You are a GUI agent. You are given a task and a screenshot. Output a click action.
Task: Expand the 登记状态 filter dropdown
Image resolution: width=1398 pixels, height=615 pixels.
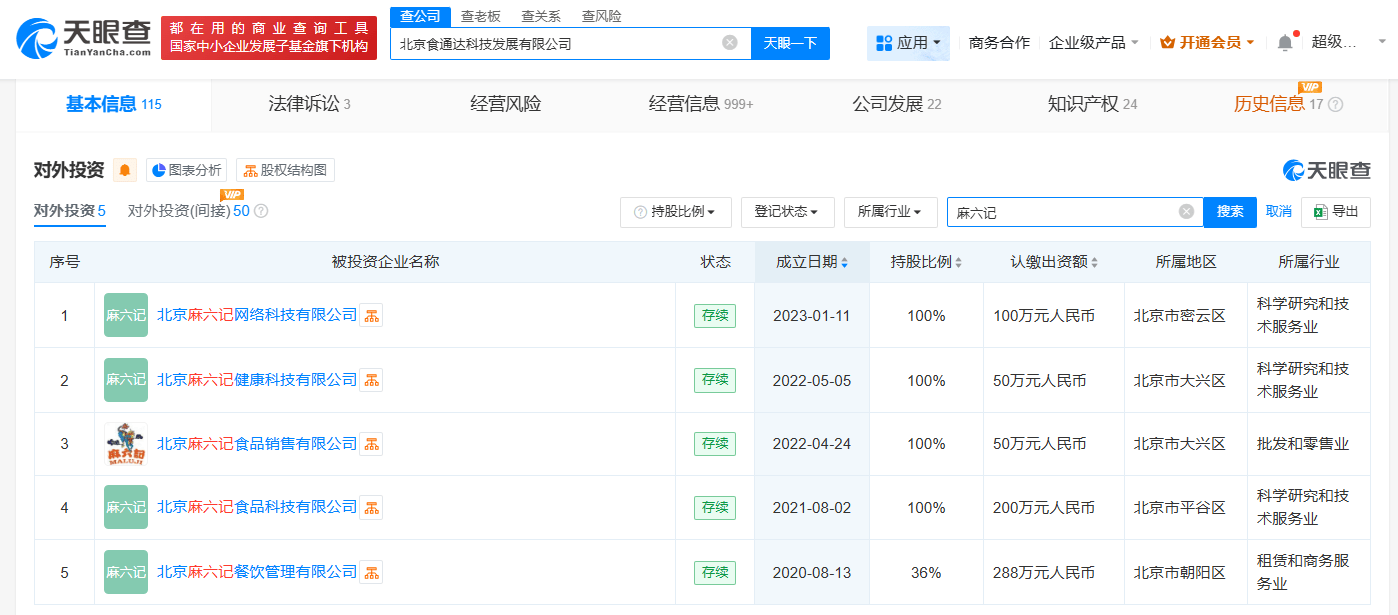787,212
